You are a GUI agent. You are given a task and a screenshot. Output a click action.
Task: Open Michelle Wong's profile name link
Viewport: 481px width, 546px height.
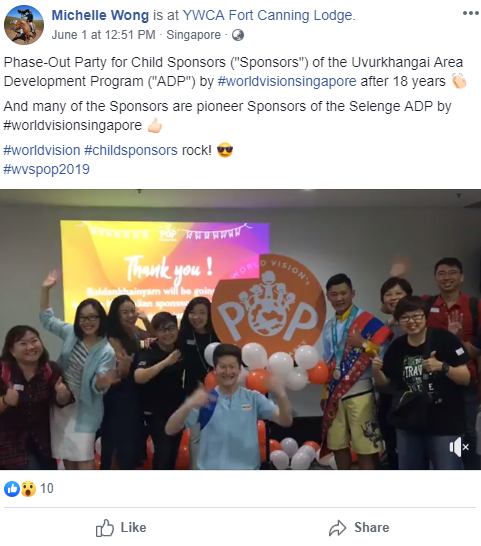pyautogui.click(x=100, y=15)
